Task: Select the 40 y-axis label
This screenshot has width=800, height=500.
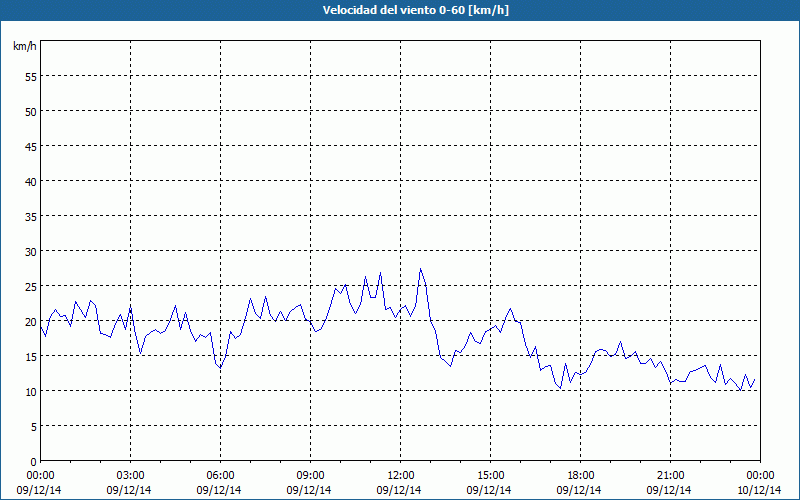Action: [31, 182]
